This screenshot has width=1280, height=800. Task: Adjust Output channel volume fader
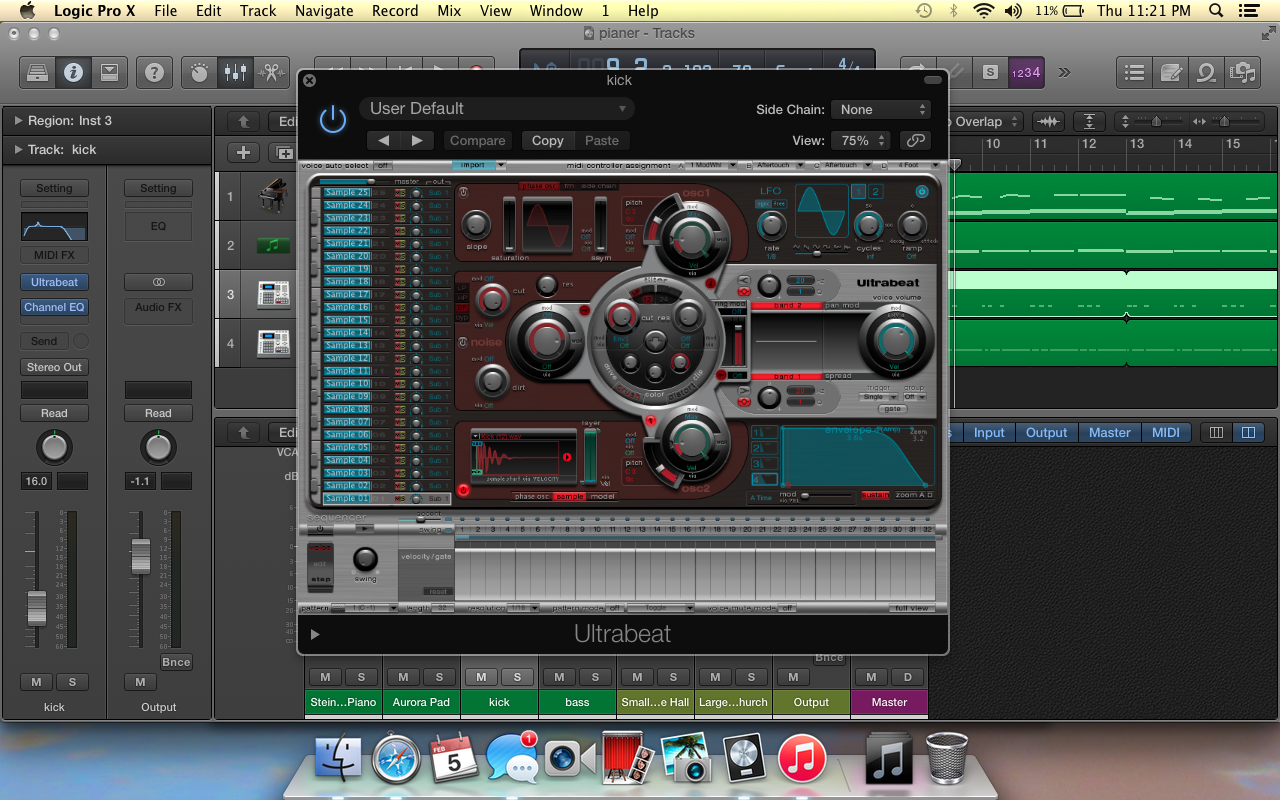click(141, 556)
